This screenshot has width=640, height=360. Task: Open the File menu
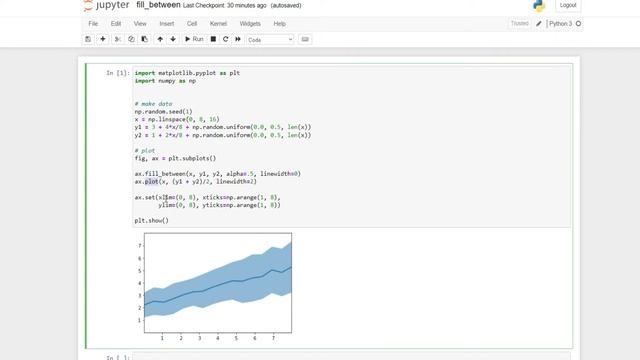(x=93, y=24)
